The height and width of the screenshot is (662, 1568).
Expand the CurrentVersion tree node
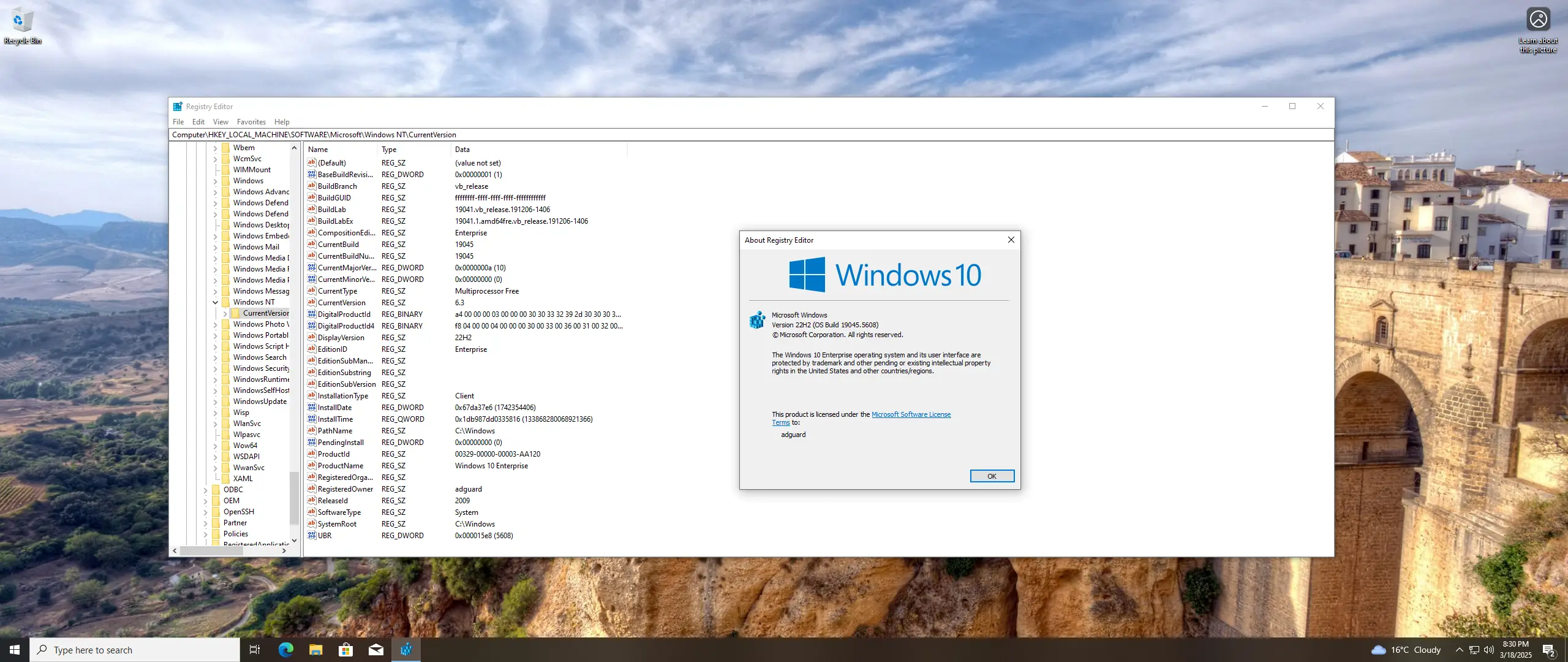tap(225, 313)
